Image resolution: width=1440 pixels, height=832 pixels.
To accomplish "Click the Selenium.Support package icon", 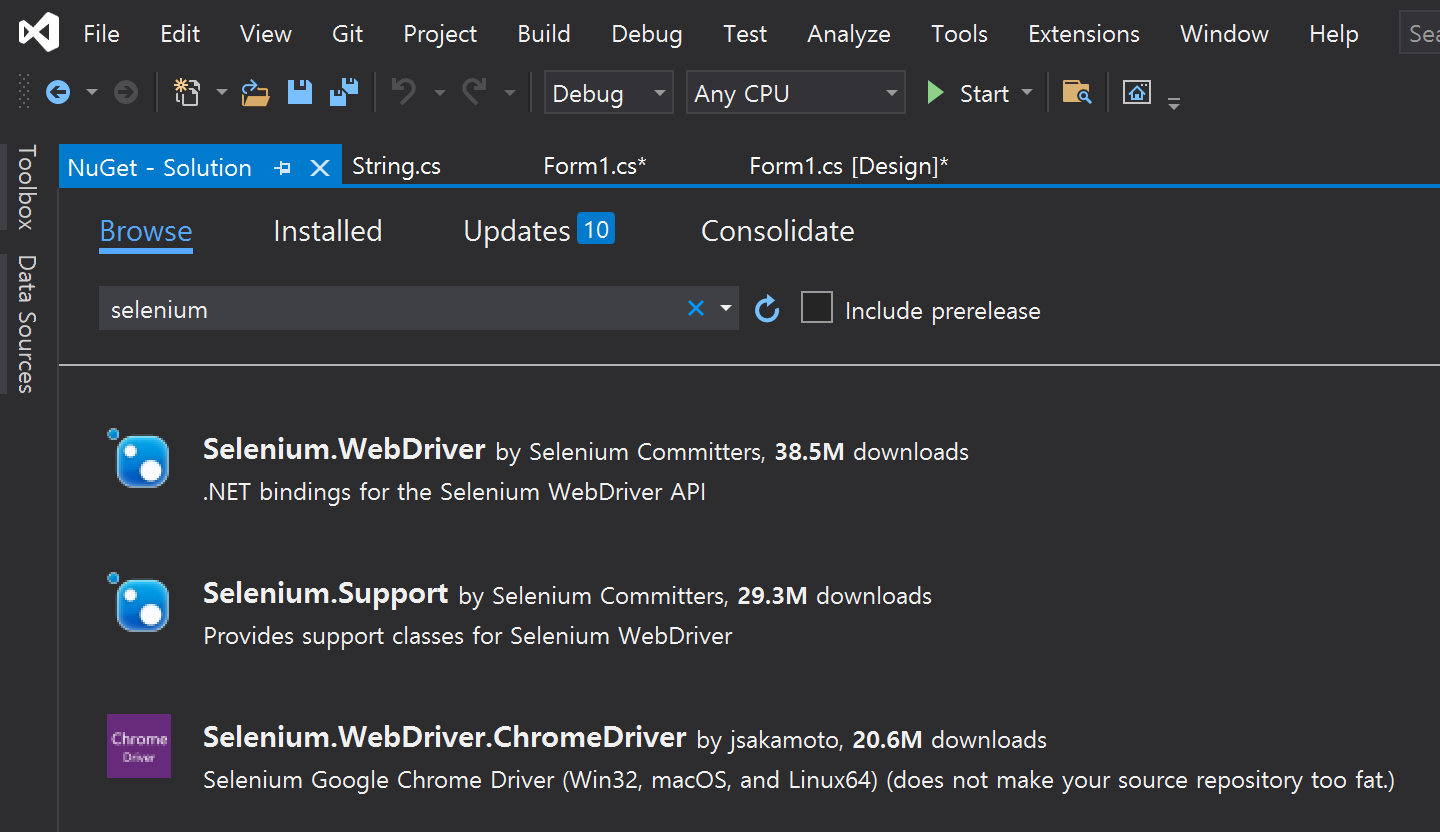I will coord(139,602).
